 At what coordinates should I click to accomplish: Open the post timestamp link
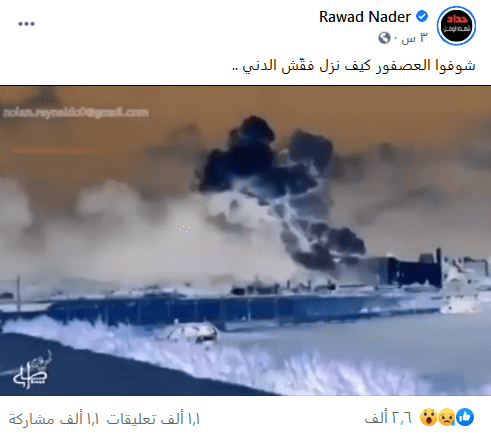coord(414,38)
